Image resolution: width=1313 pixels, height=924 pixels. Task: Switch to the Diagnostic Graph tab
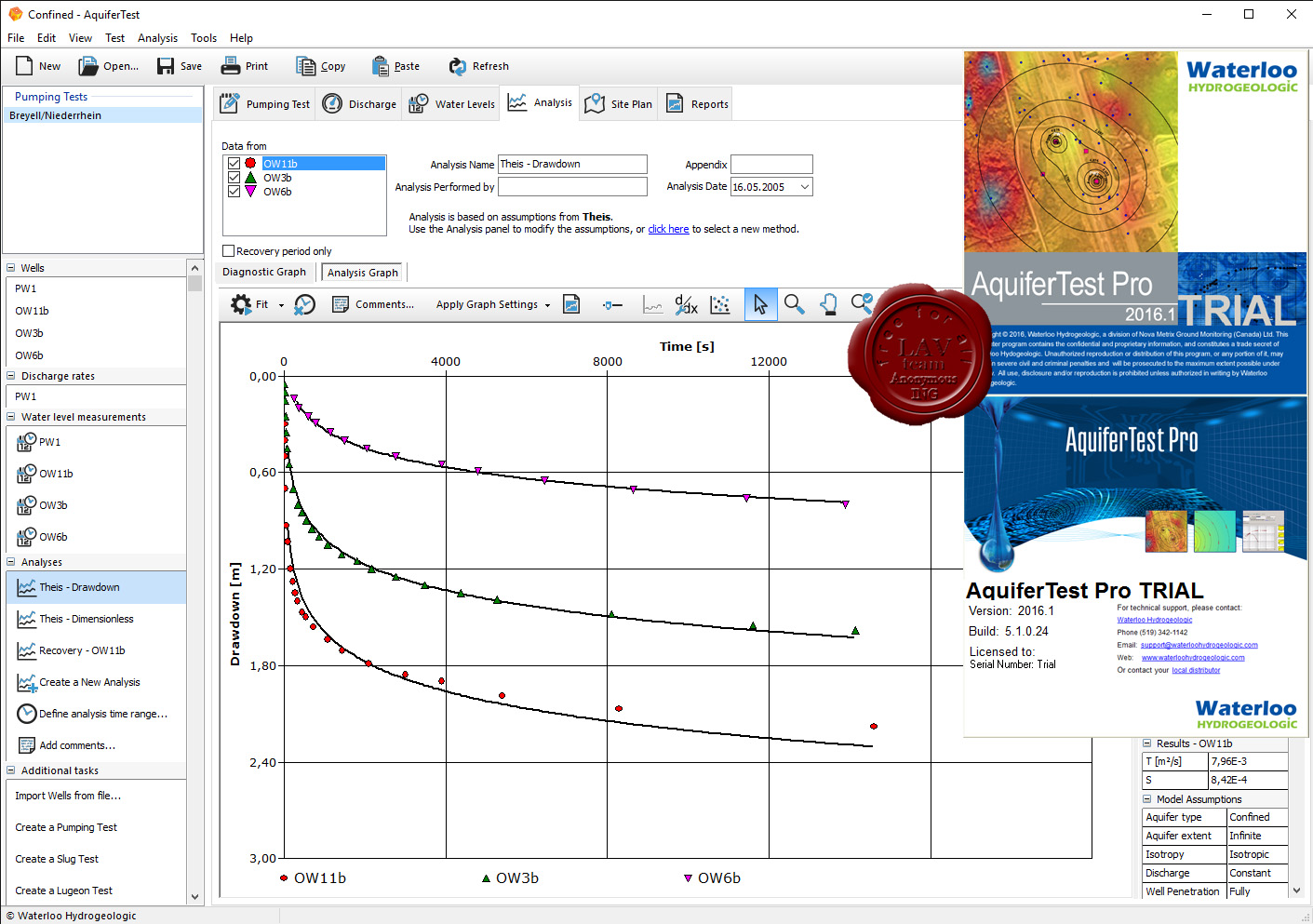(x=264, y=273)
